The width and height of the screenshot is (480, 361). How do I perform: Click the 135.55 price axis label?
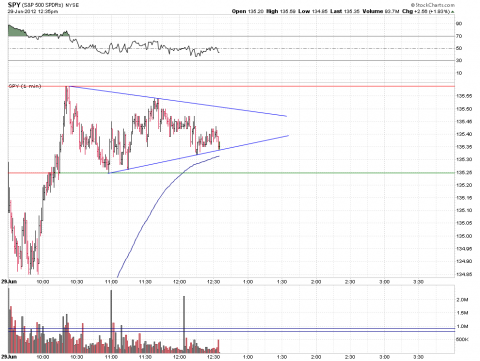click(x=464, y=96)
